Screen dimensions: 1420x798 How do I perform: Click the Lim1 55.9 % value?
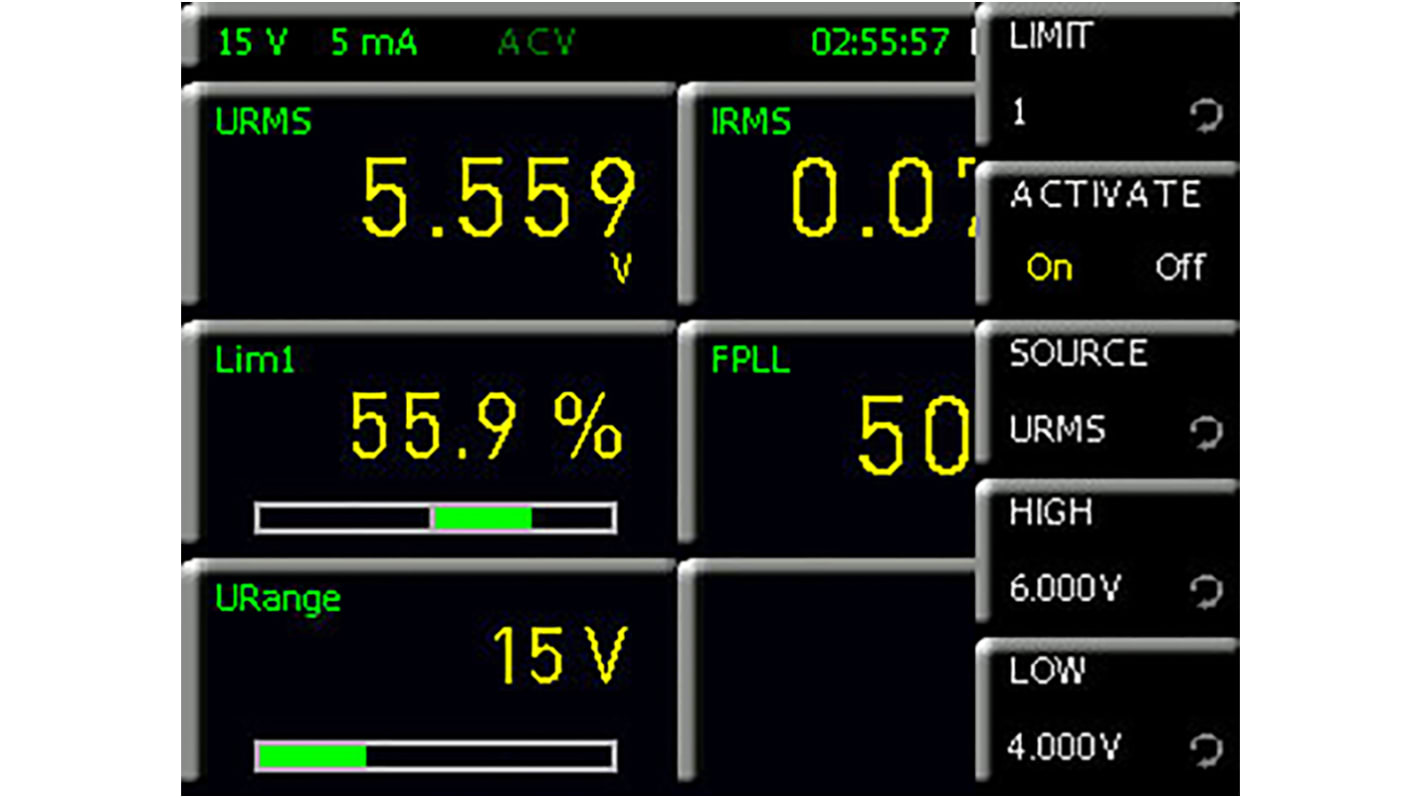click(486, 426)
